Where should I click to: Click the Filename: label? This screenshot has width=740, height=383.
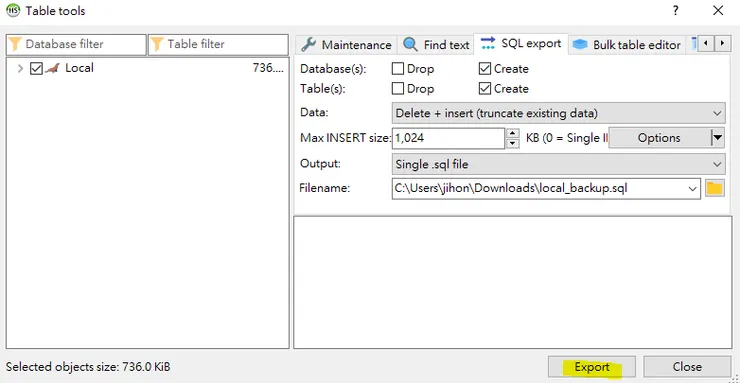coord(325,188)
